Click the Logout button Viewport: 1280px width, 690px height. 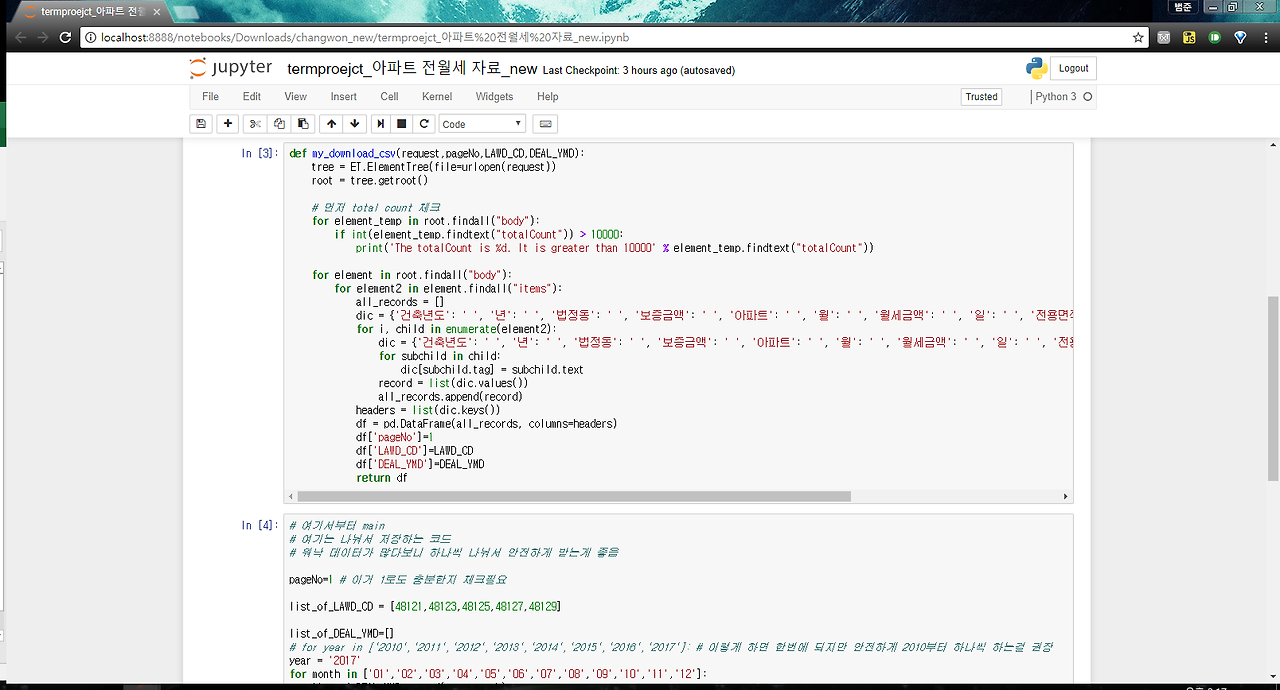click(1073, 68)
